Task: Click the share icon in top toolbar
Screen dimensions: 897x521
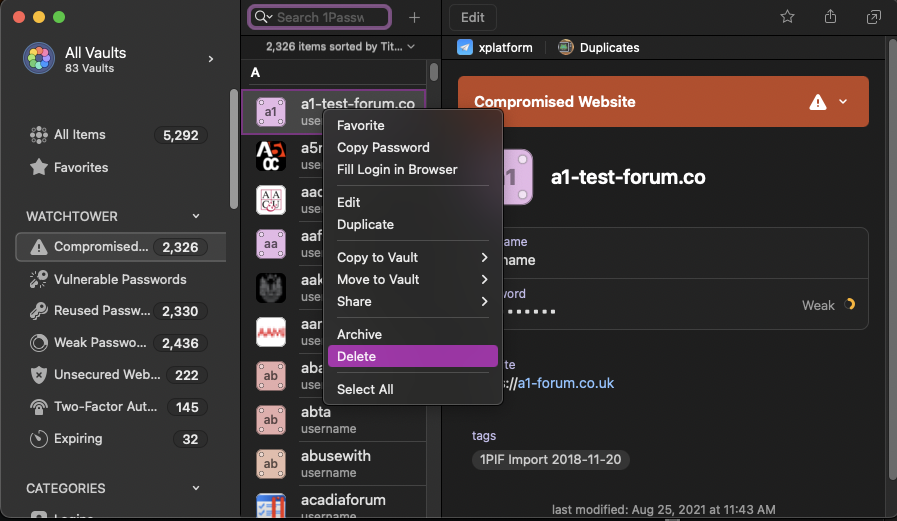Action: pyautogui.click(x=830, y=17)
